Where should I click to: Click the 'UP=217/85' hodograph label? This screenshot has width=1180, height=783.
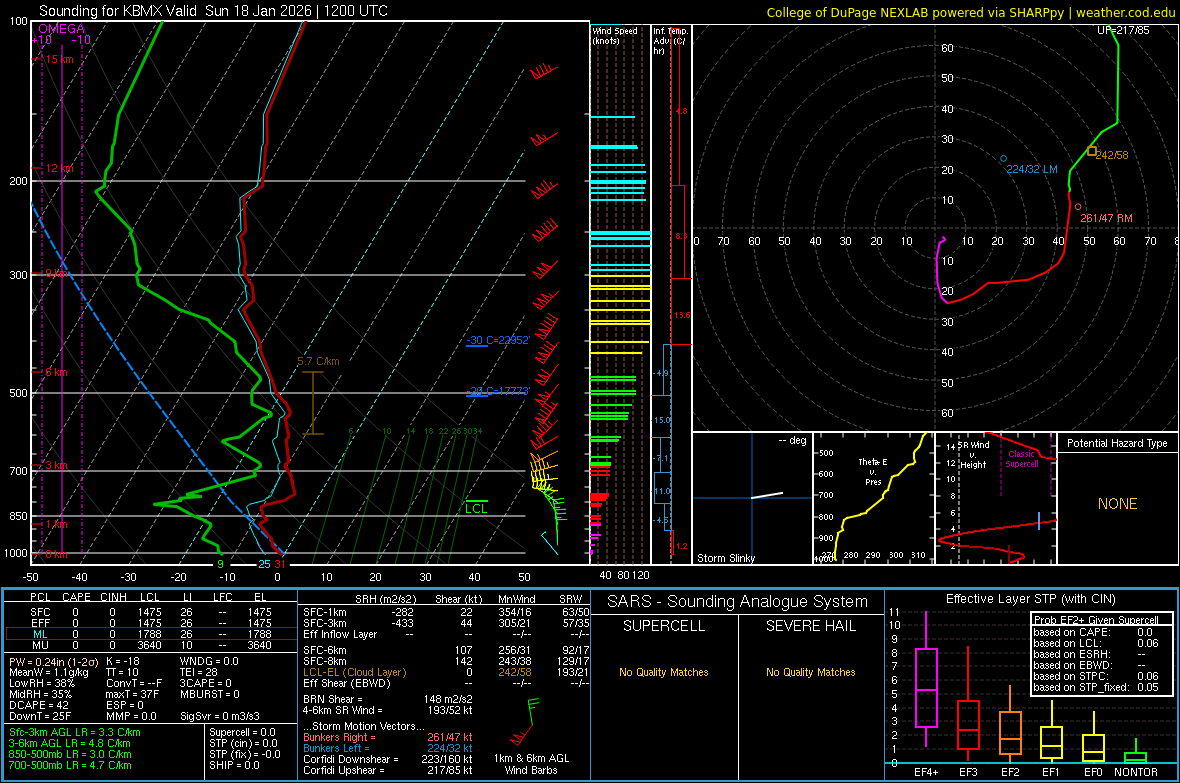pyautogui.click(x=1123, y=30)
